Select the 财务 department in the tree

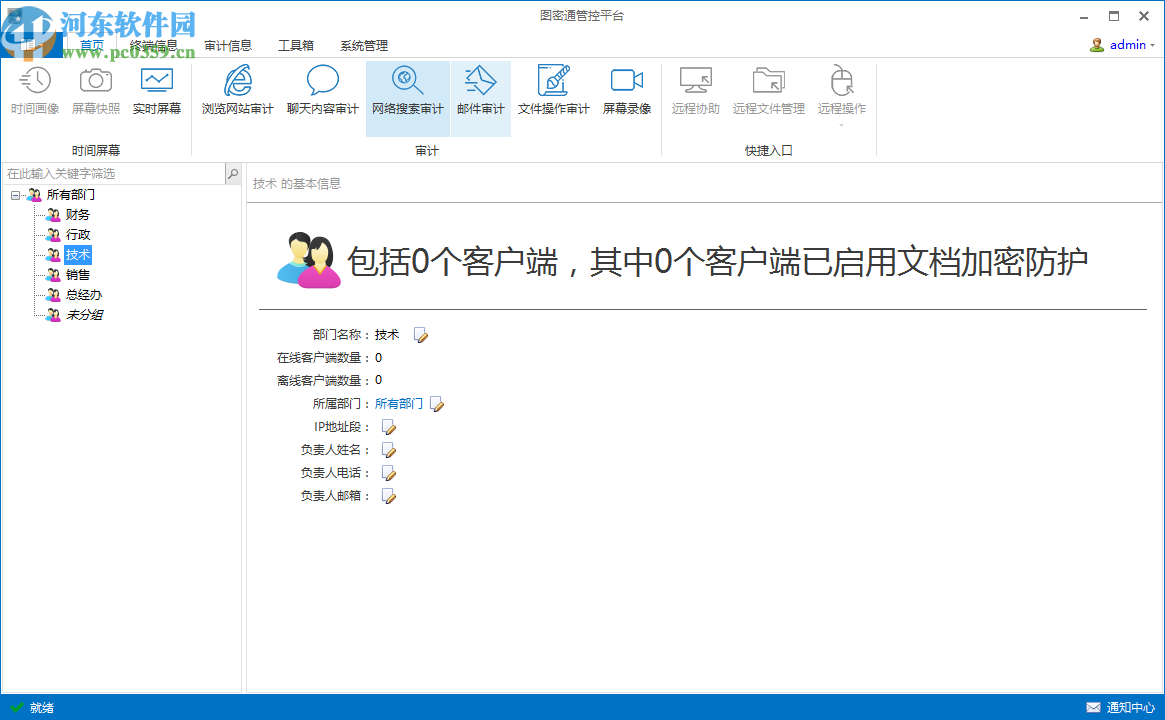[x=76, y=214]
